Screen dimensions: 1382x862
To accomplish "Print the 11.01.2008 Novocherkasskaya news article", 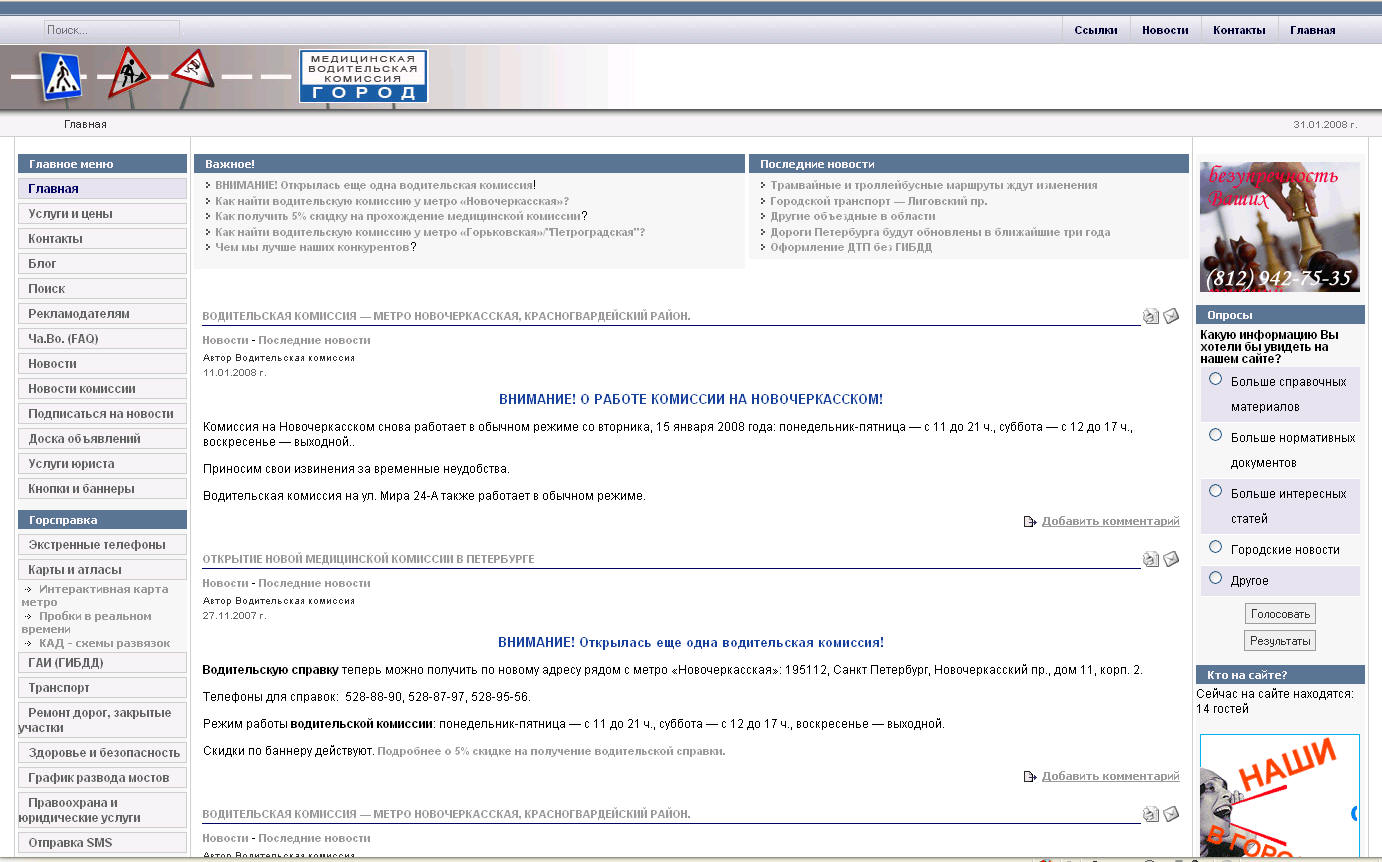I will pos(1151,316).
